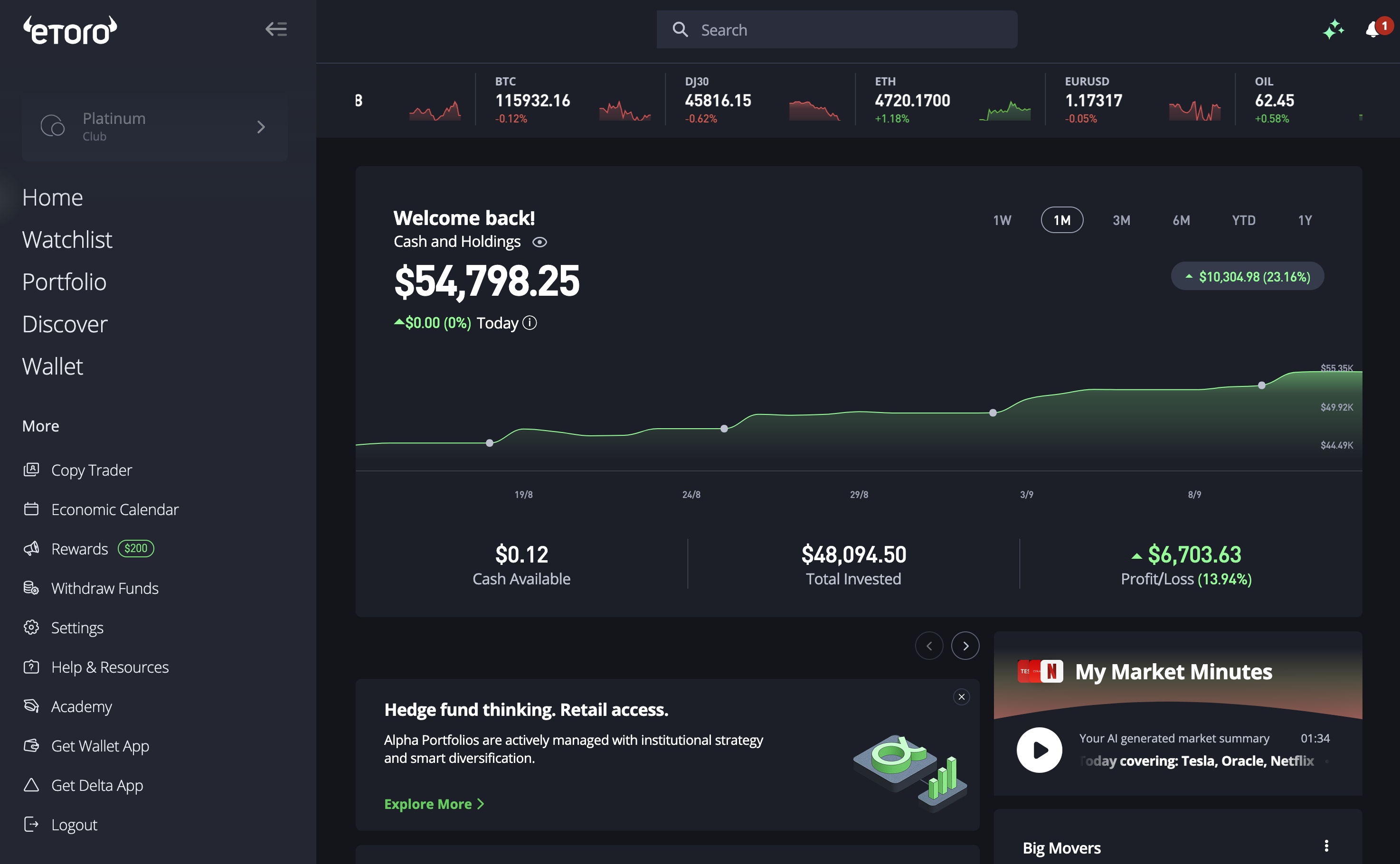The height and width of the screenshot is (864, 1400).
Task: Open the Economic Calendar
Action: pos(114,509)
